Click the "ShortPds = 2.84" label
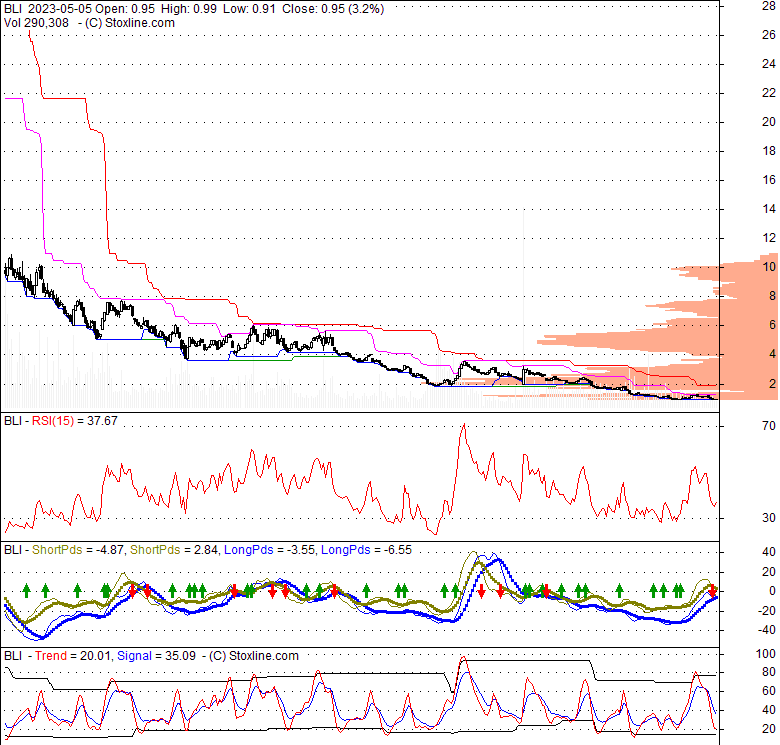Viewport: 780px width, 745px height. click(174, 550)
